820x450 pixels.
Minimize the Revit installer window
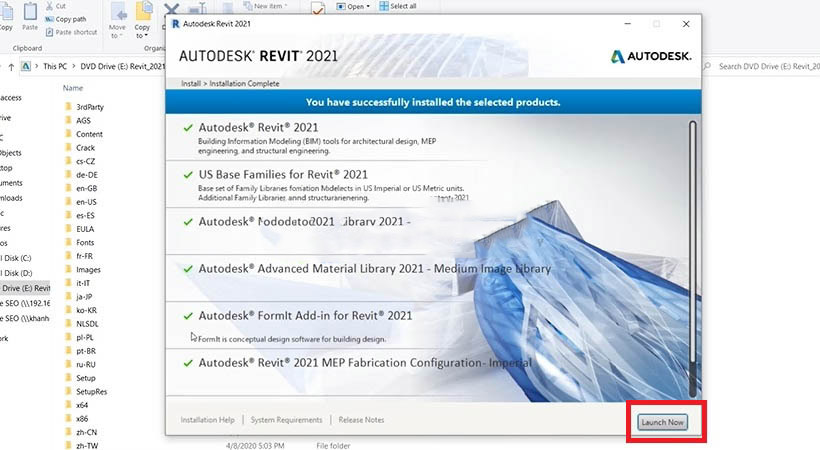(628, 24)
